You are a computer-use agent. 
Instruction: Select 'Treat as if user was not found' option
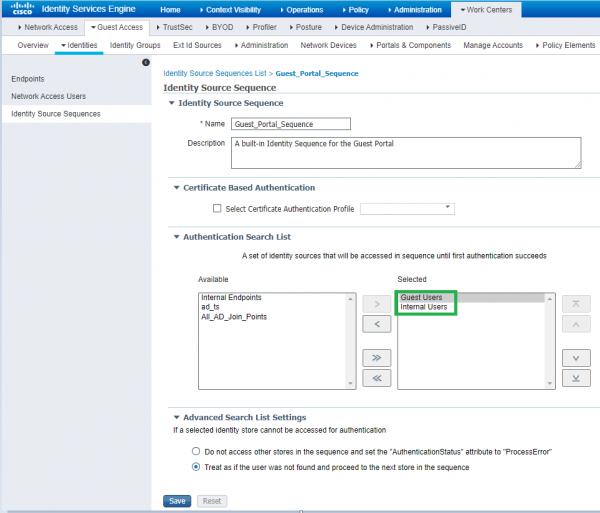click(196, 466)
